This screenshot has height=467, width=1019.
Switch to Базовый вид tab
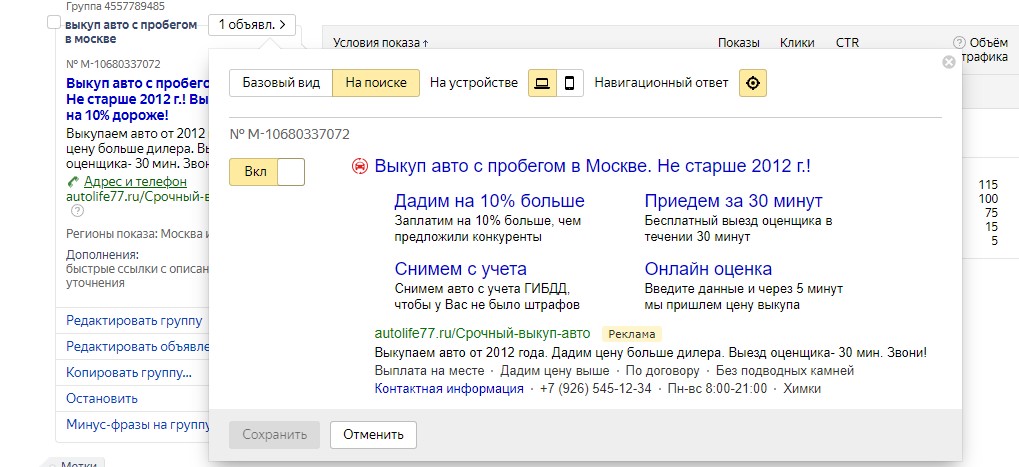pyautogui.click(x=281, y=83)
